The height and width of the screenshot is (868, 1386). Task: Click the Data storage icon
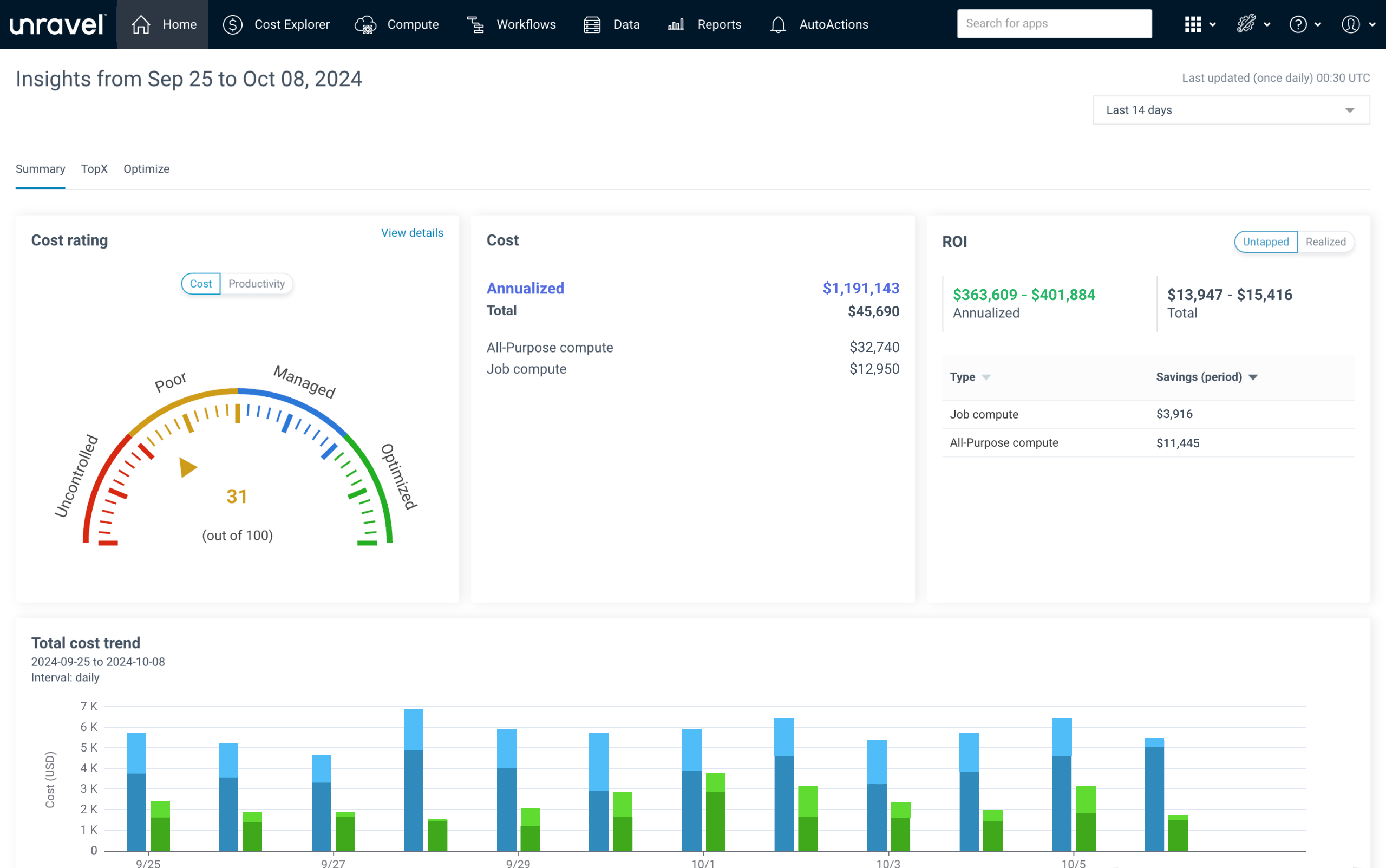click(592, 25)
